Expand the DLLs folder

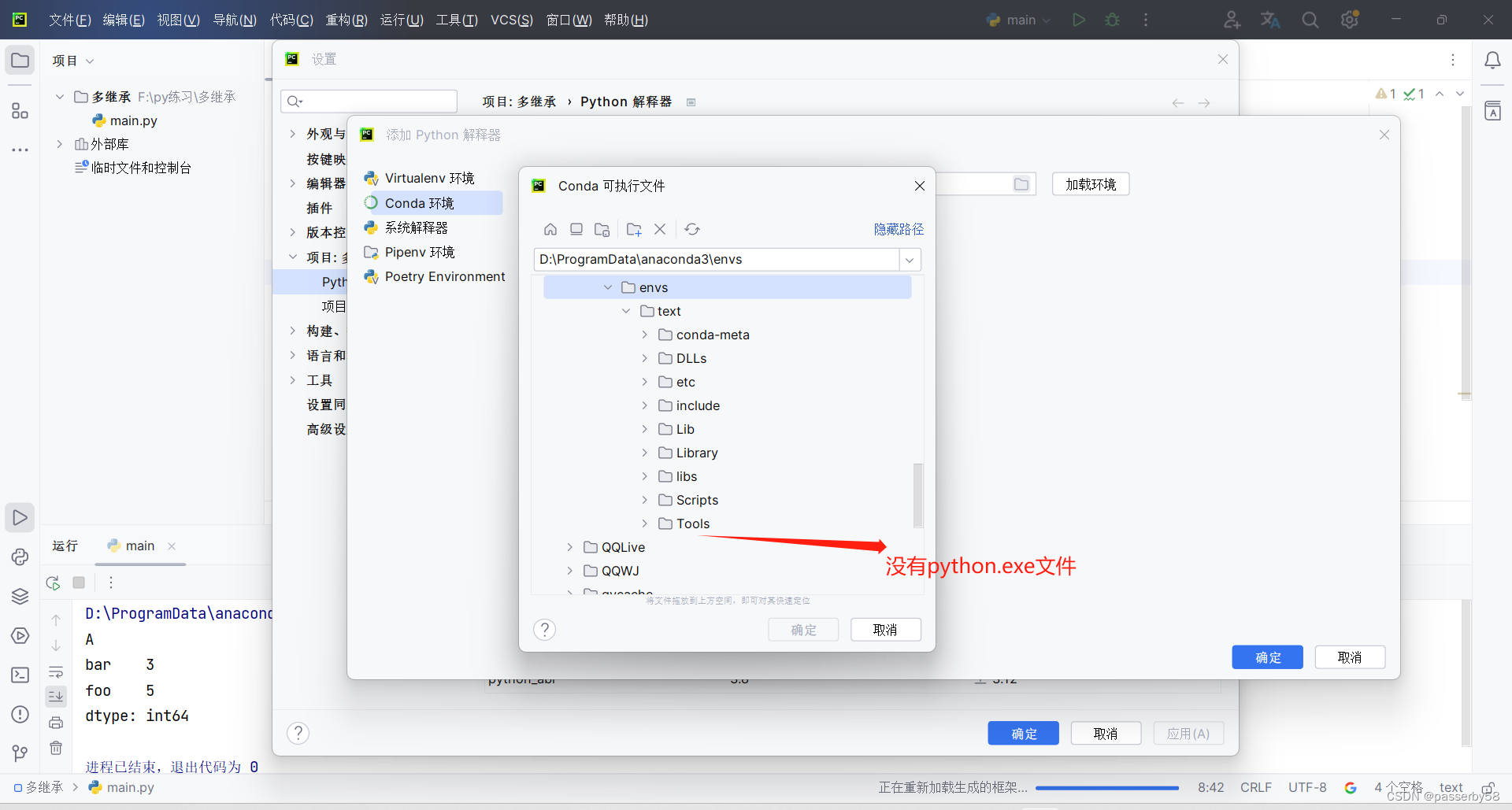[644, 358]
